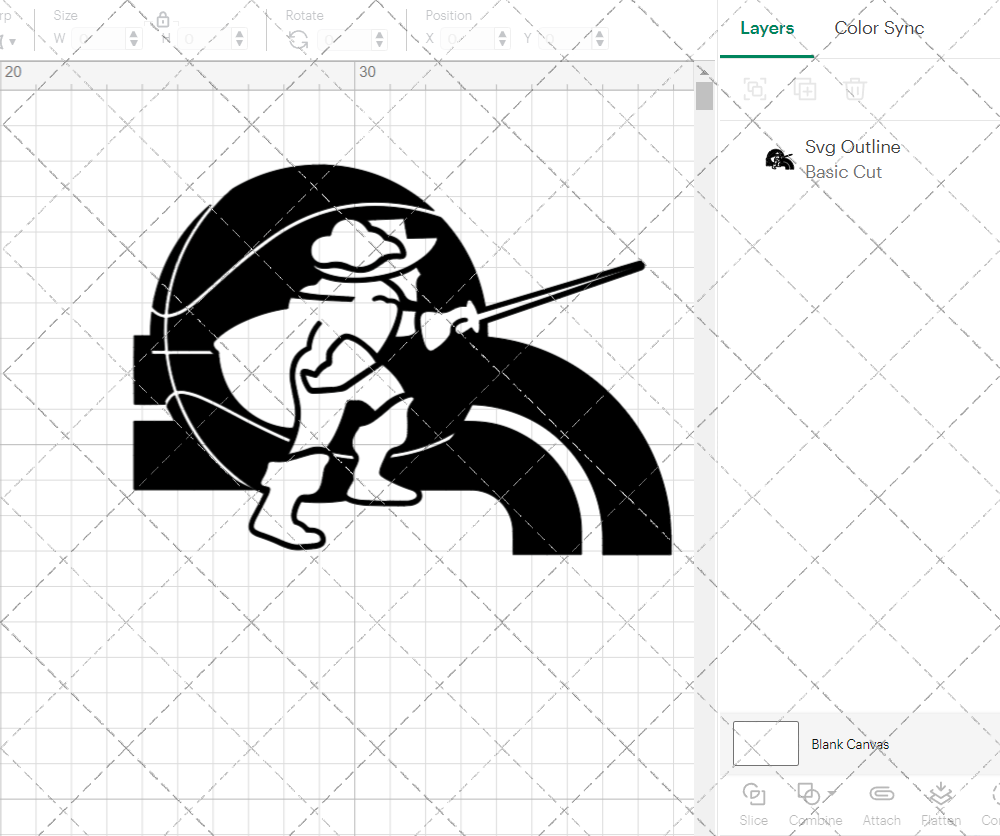Click the Position X stepper arrows
This screenshot has width=1000, height=836.
tap(503, 39)
